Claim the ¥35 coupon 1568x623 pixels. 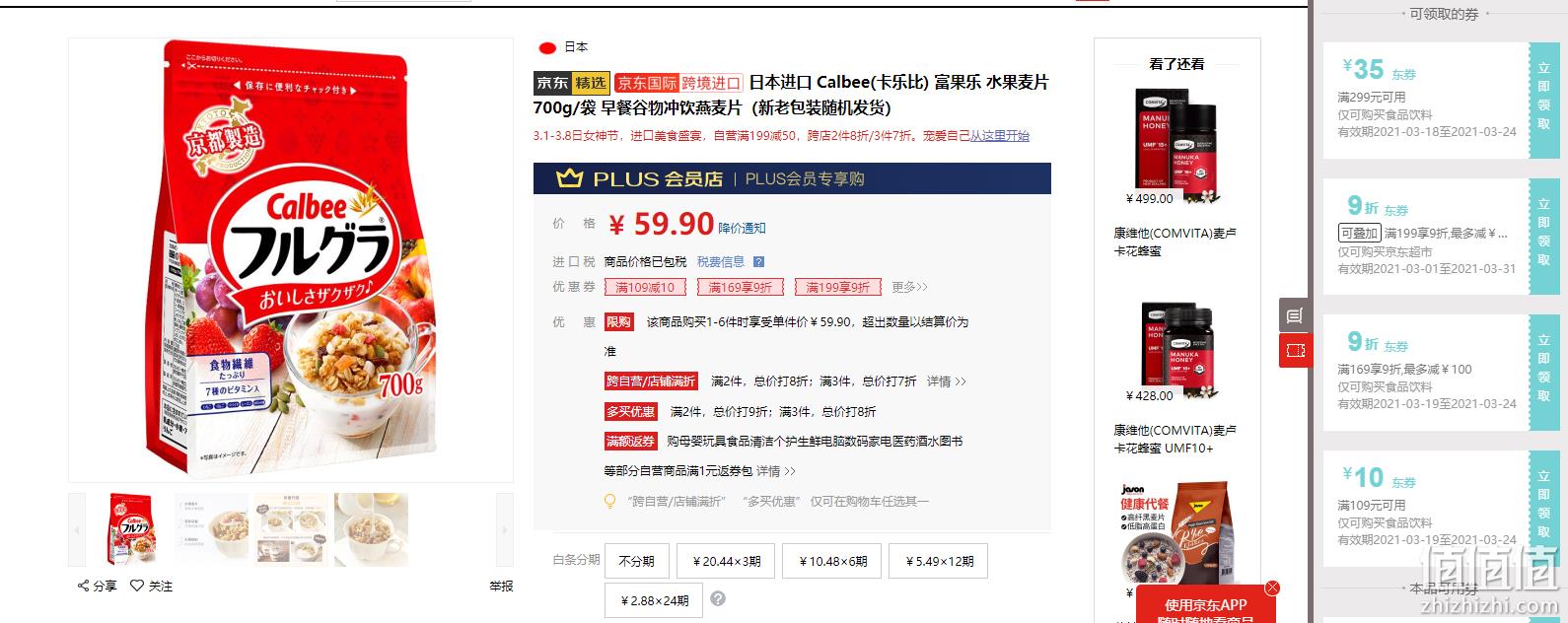1543,101
